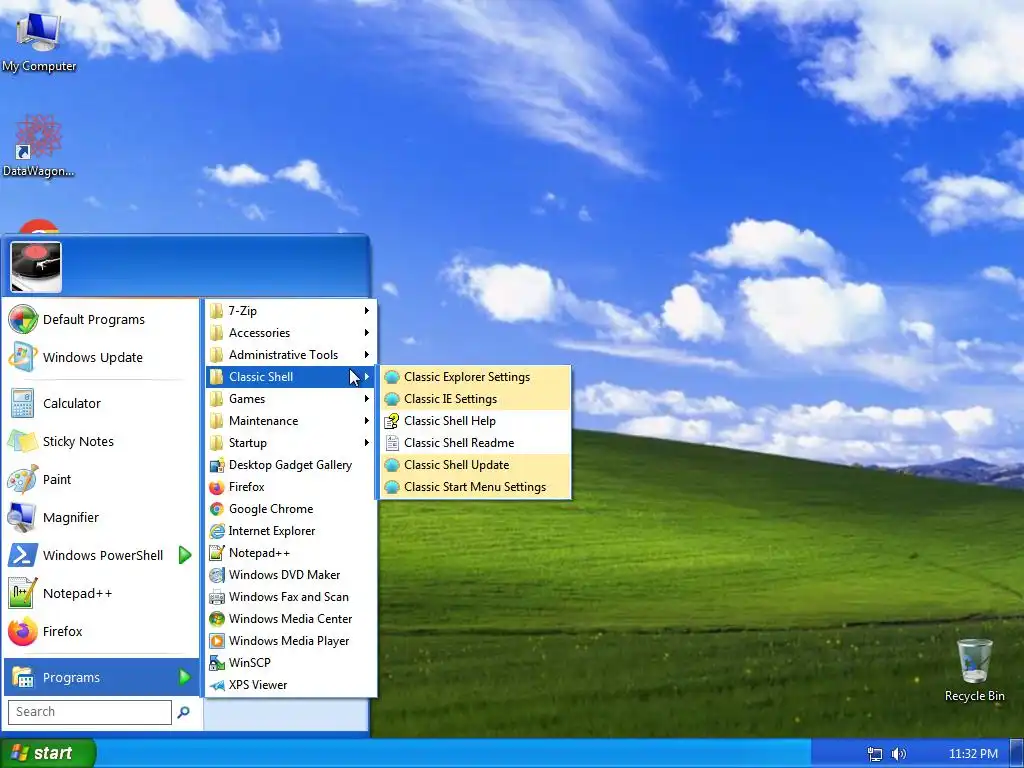Open Google Chrome in Programs list
This screenshot has height=768, width=1024.
tap(291, 509)
